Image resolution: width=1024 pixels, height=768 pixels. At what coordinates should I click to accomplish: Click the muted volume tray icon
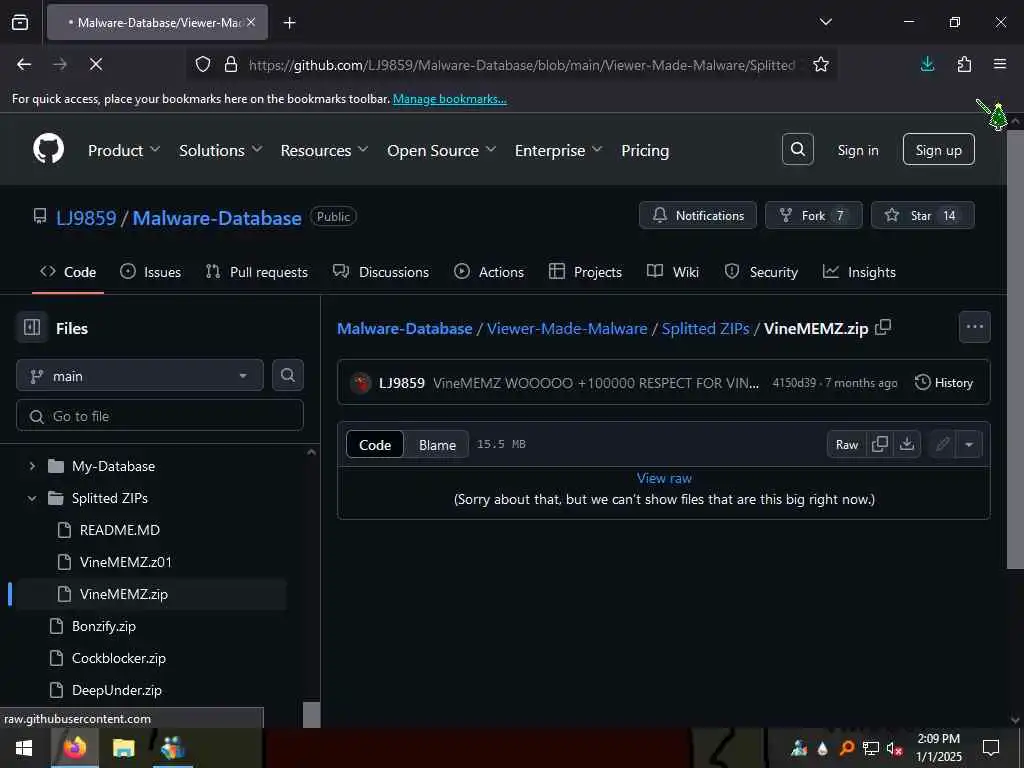(894, 748)
